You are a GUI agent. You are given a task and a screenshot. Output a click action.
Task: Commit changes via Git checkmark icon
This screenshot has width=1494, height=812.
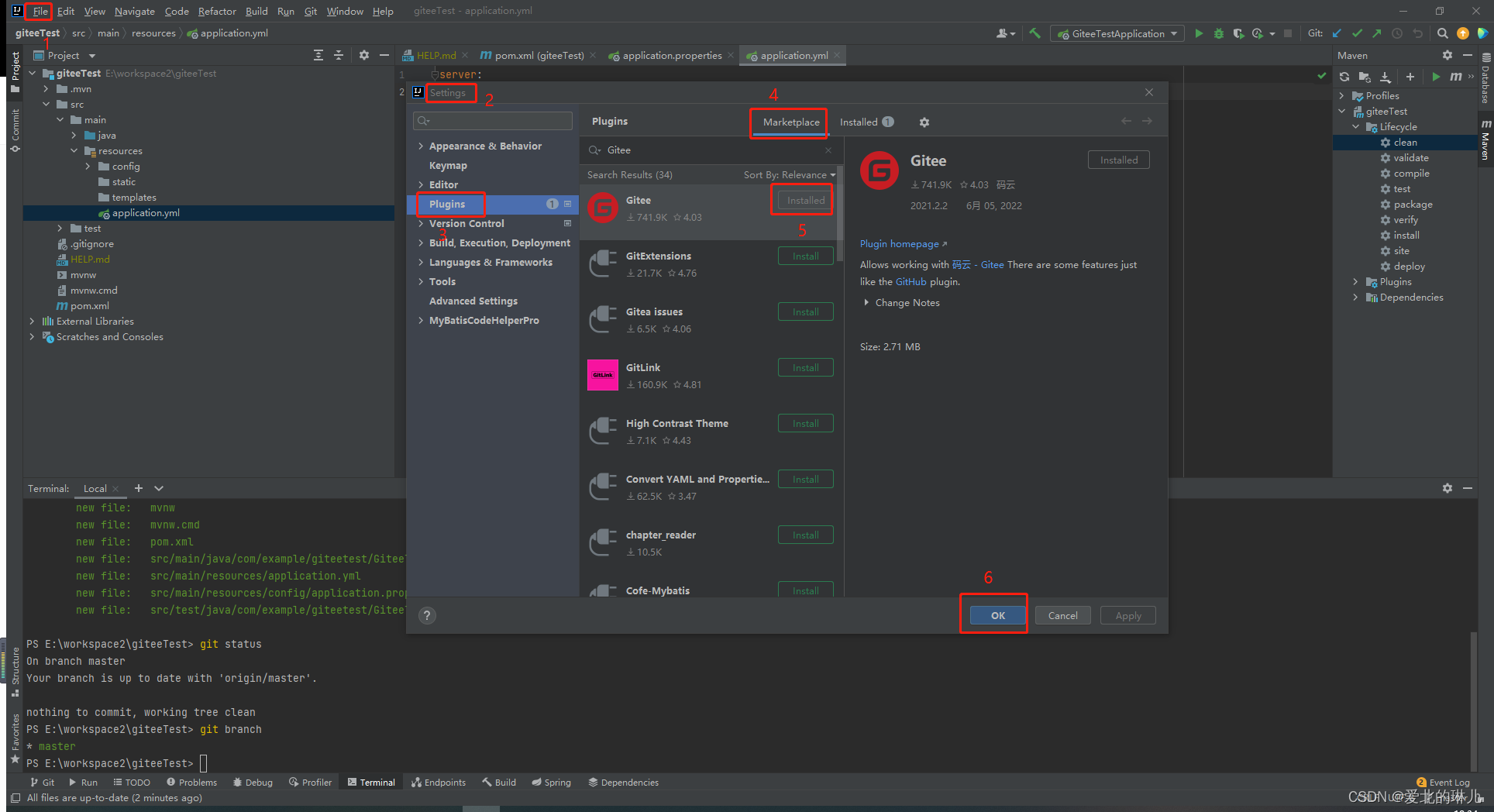(1357, 33)
